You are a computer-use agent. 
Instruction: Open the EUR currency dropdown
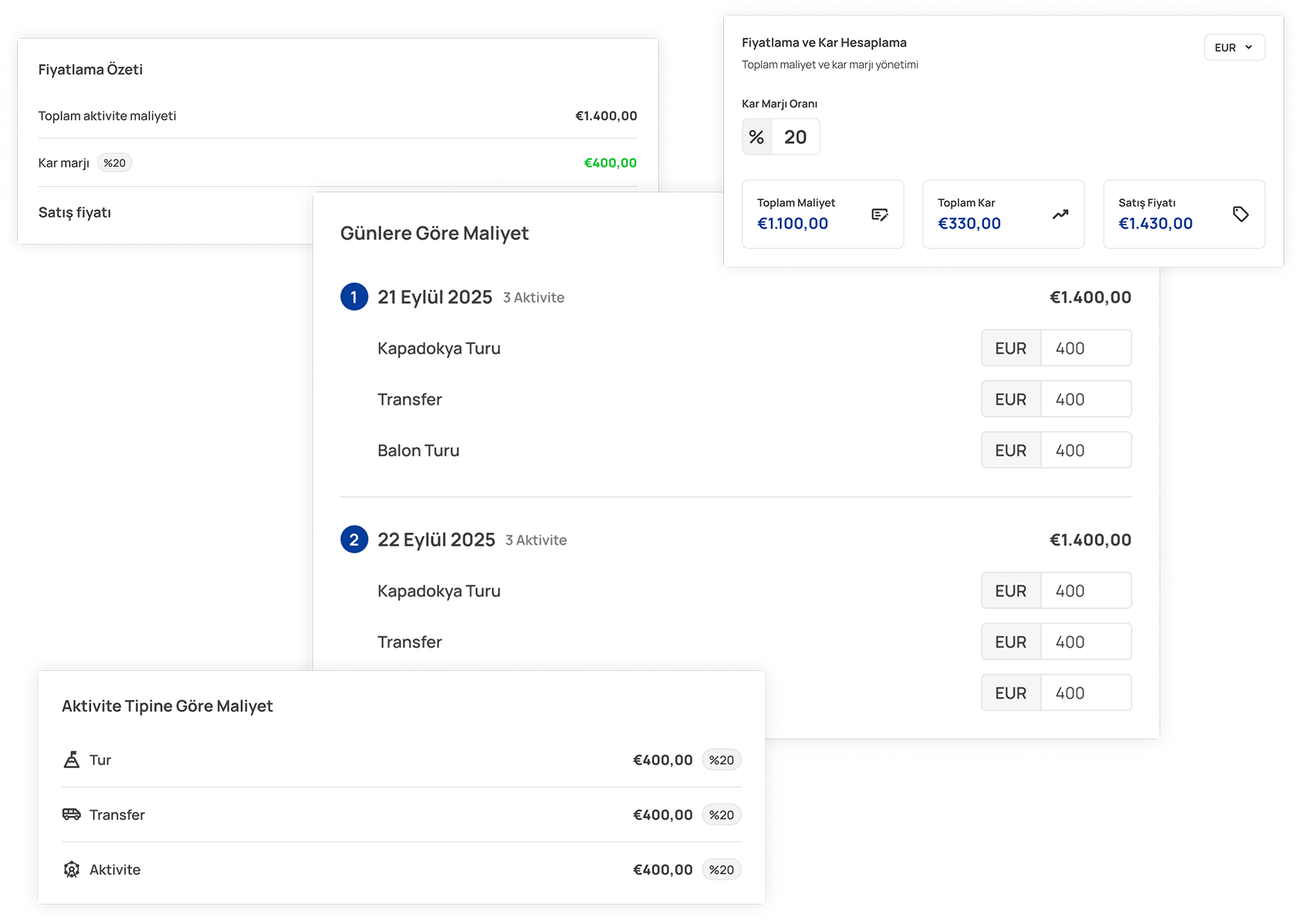coord(1233,48)
